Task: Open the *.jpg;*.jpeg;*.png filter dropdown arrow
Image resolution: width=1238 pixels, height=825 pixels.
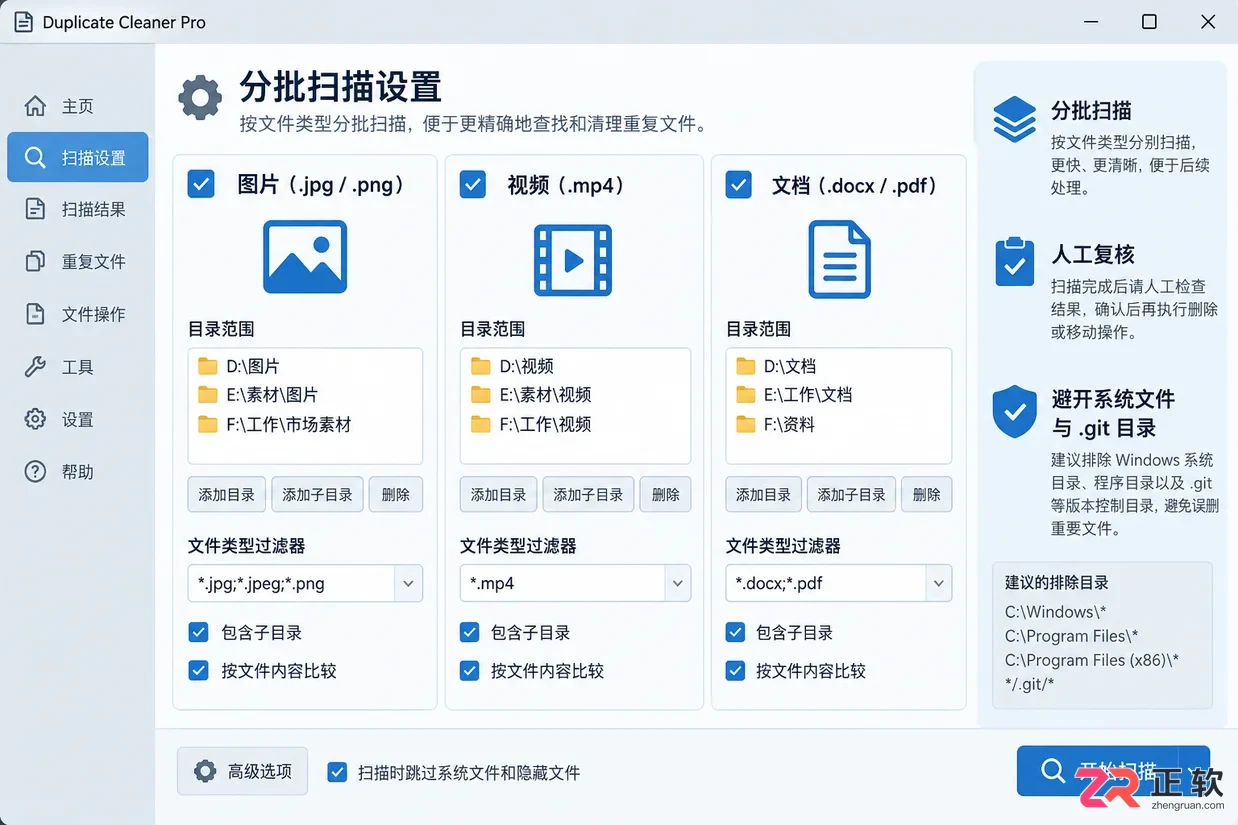Action: click(x=408, y=583)
